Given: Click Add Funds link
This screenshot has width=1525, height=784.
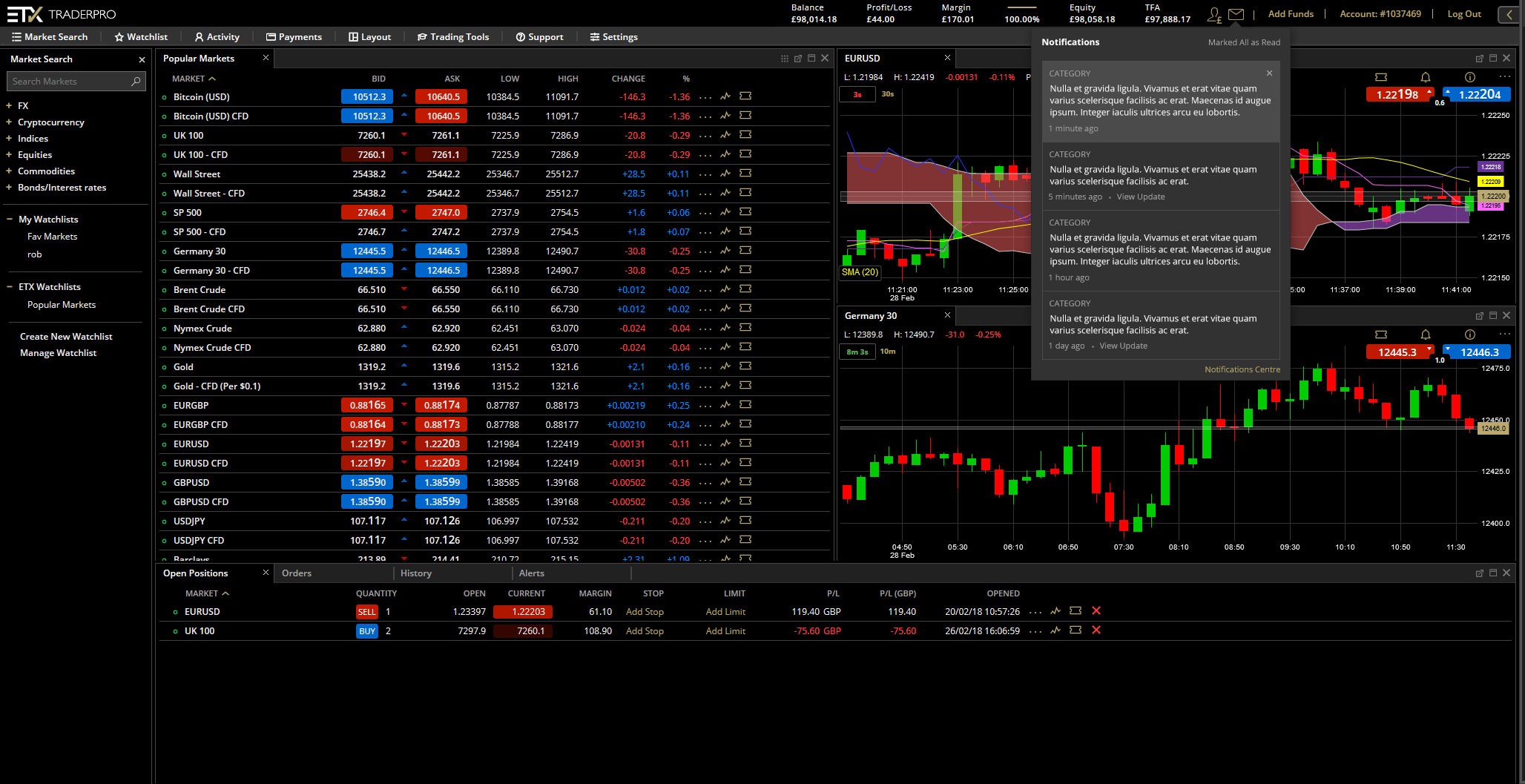Looking at the screenshot, I should click(x=1291, y=14).
